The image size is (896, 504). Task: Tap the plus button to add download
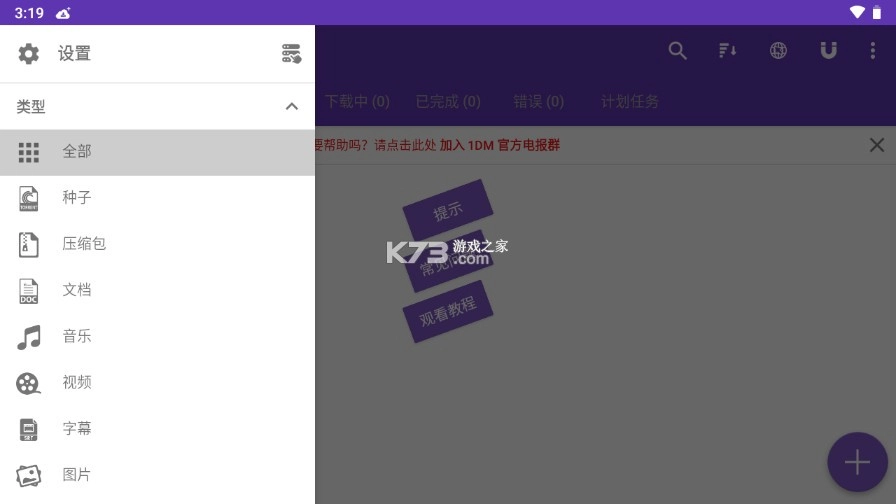point(857,462)
